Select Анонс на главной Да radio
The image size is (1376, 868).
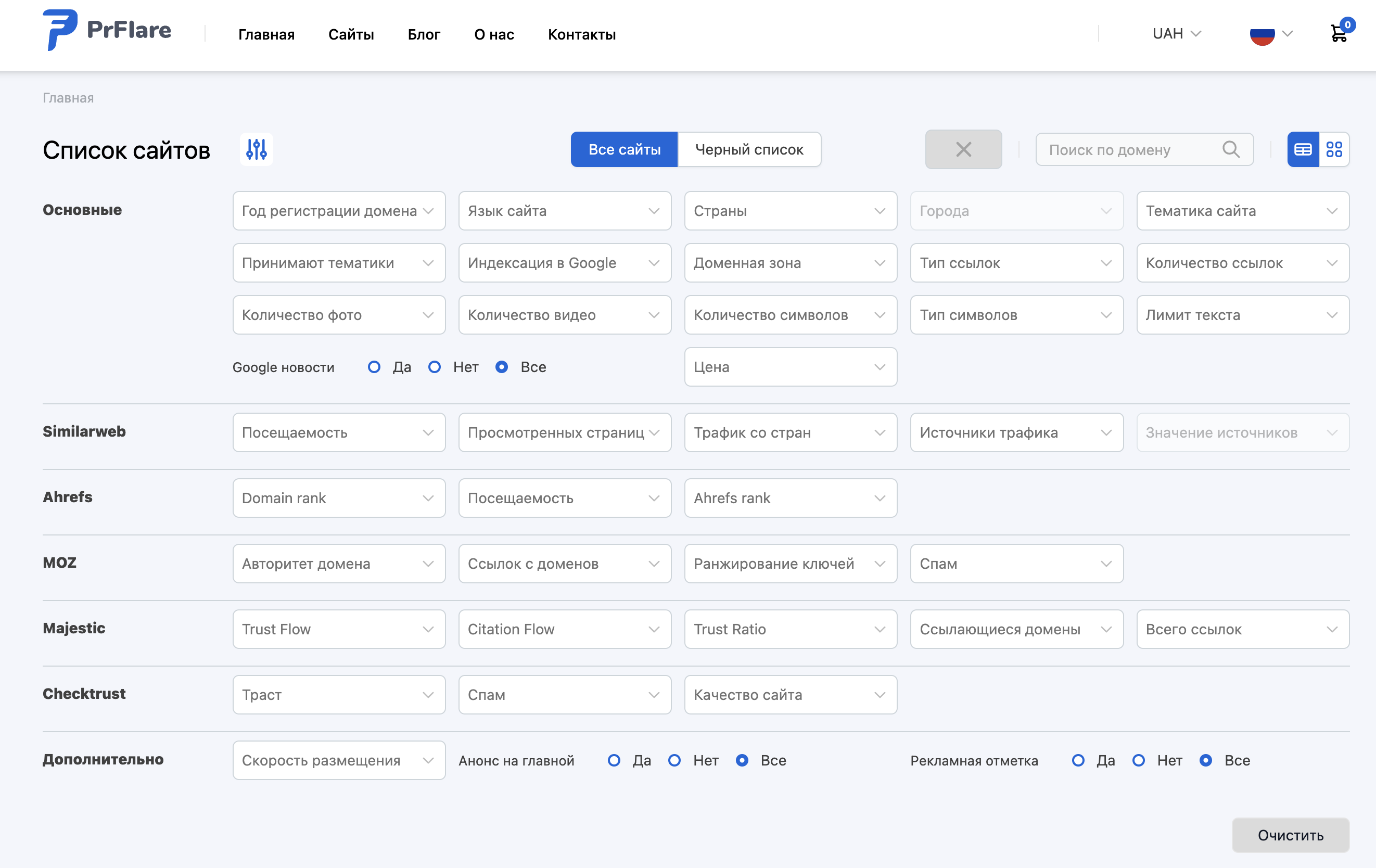614,760
